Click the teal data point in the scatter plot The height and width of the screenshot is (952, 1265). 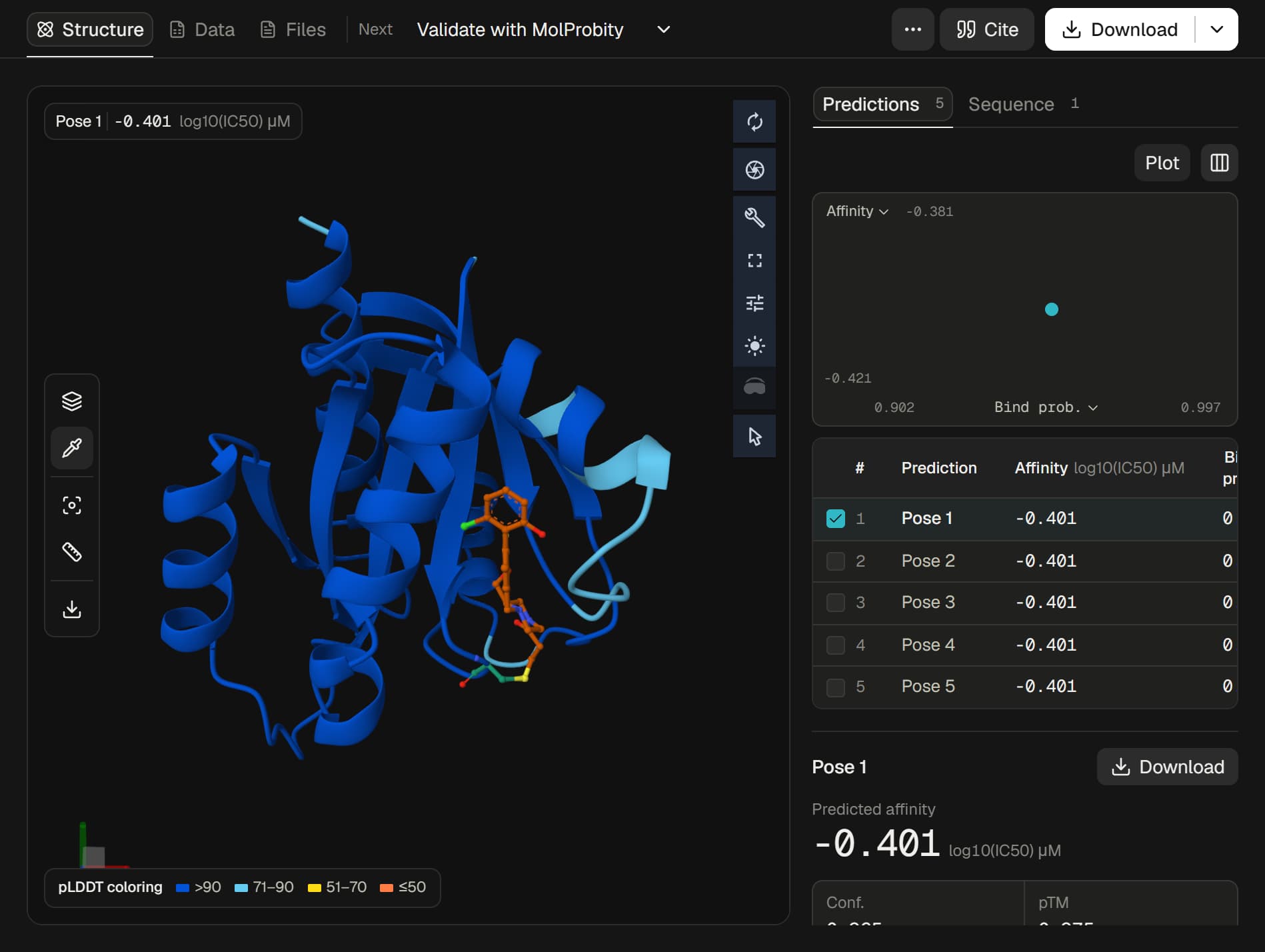pos(1052,309)
